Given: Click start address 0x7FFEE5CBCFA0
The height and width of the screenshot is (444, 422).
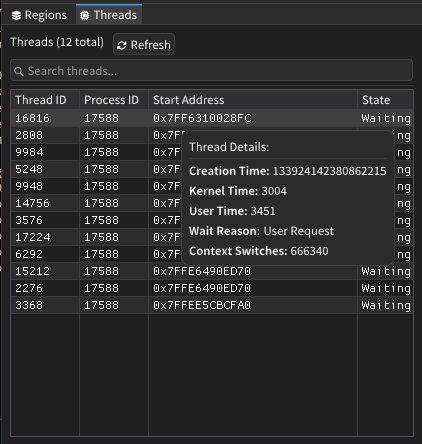Looking at the screenshot, I should pyautogui.click(x=202, y=305).
